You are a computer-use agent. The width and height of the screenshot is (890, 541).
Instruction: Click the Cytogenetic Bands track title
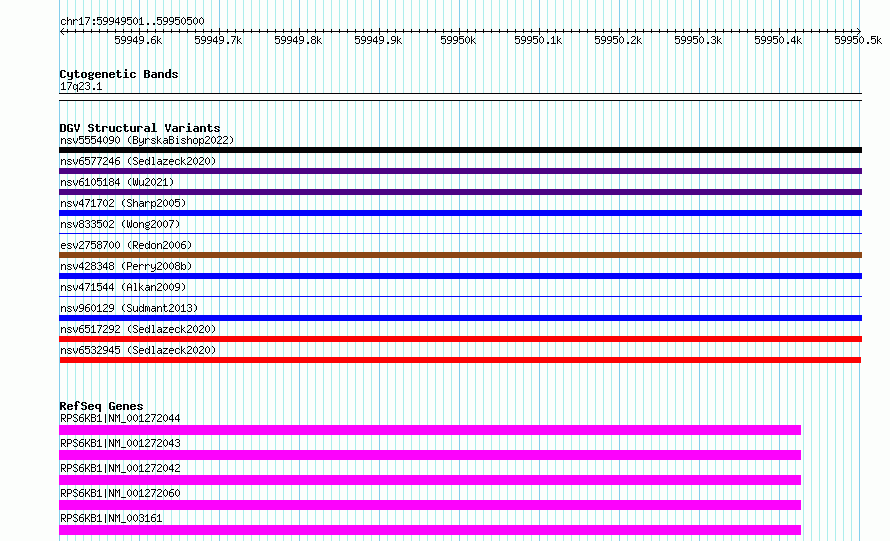pyautogui.click(x=119, y=74)
